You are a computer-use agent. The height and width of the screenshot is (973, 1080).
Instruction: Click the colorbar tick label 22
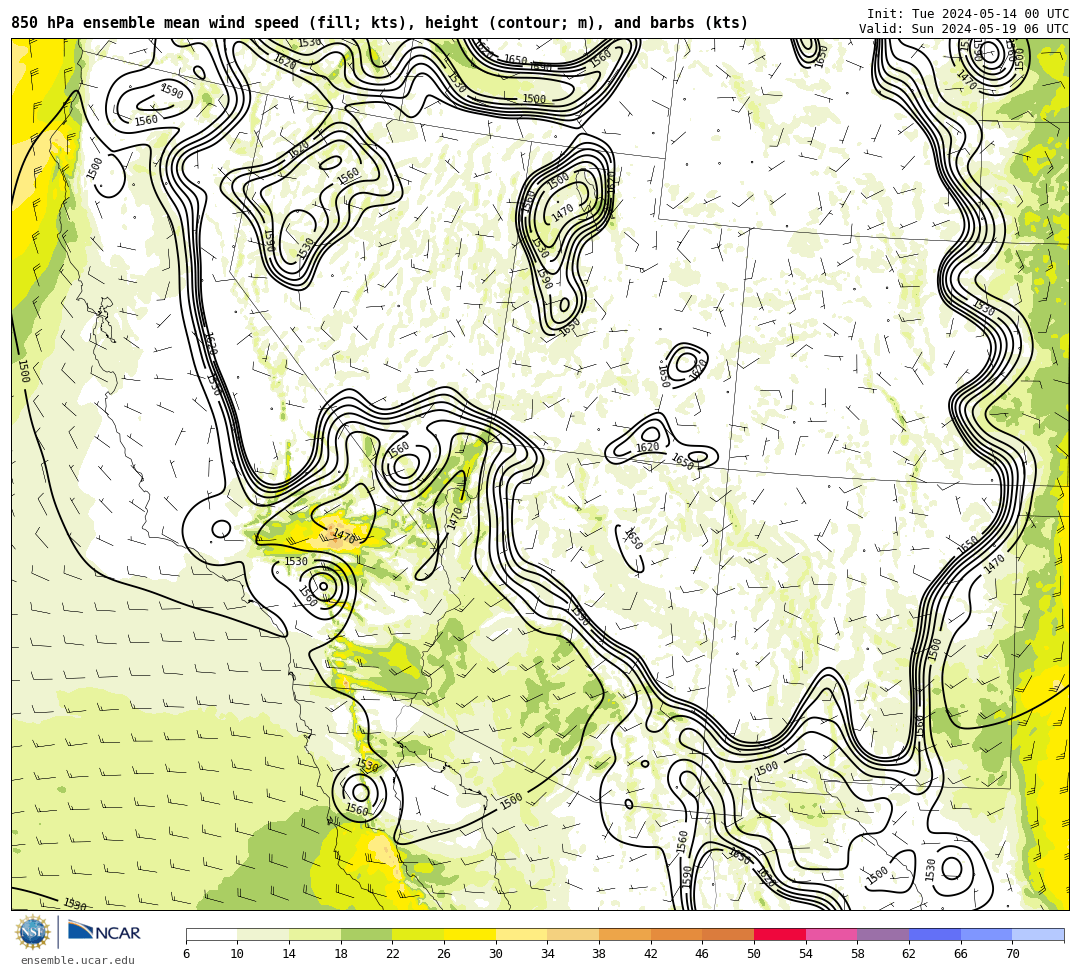(x=393, y=954)
